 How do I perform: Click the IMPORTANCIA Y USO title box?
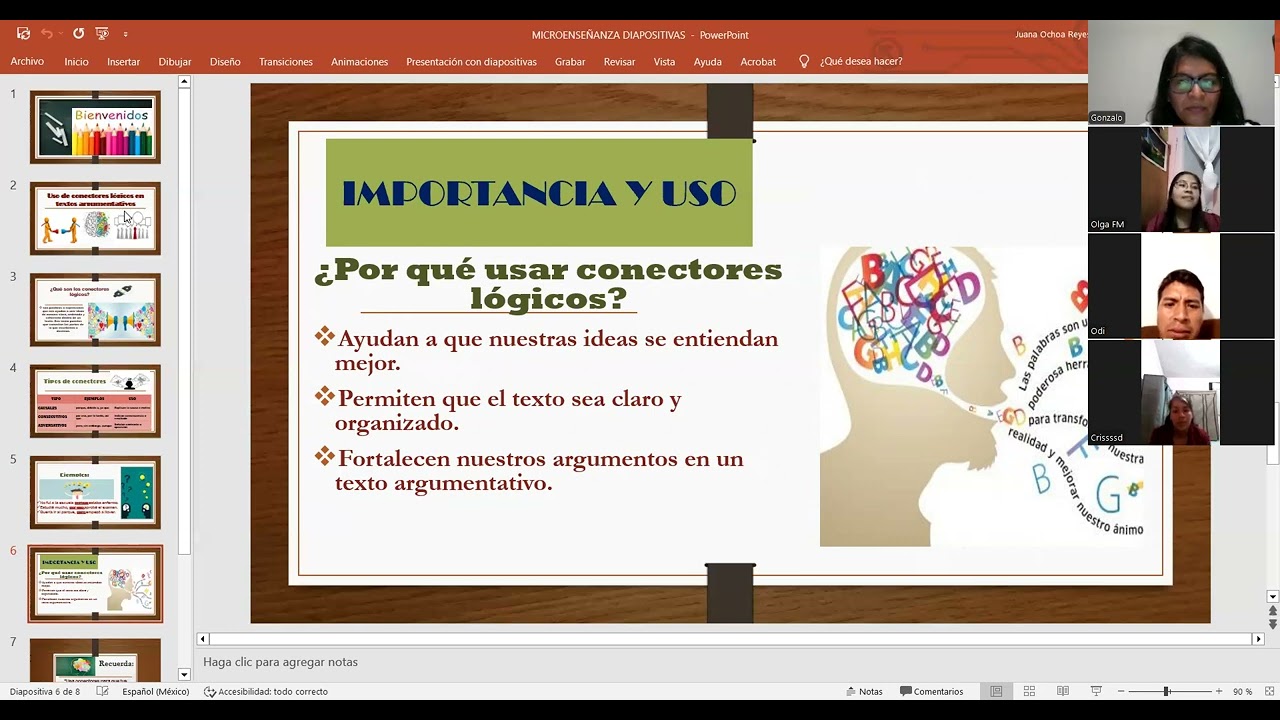tap(539, 192)
